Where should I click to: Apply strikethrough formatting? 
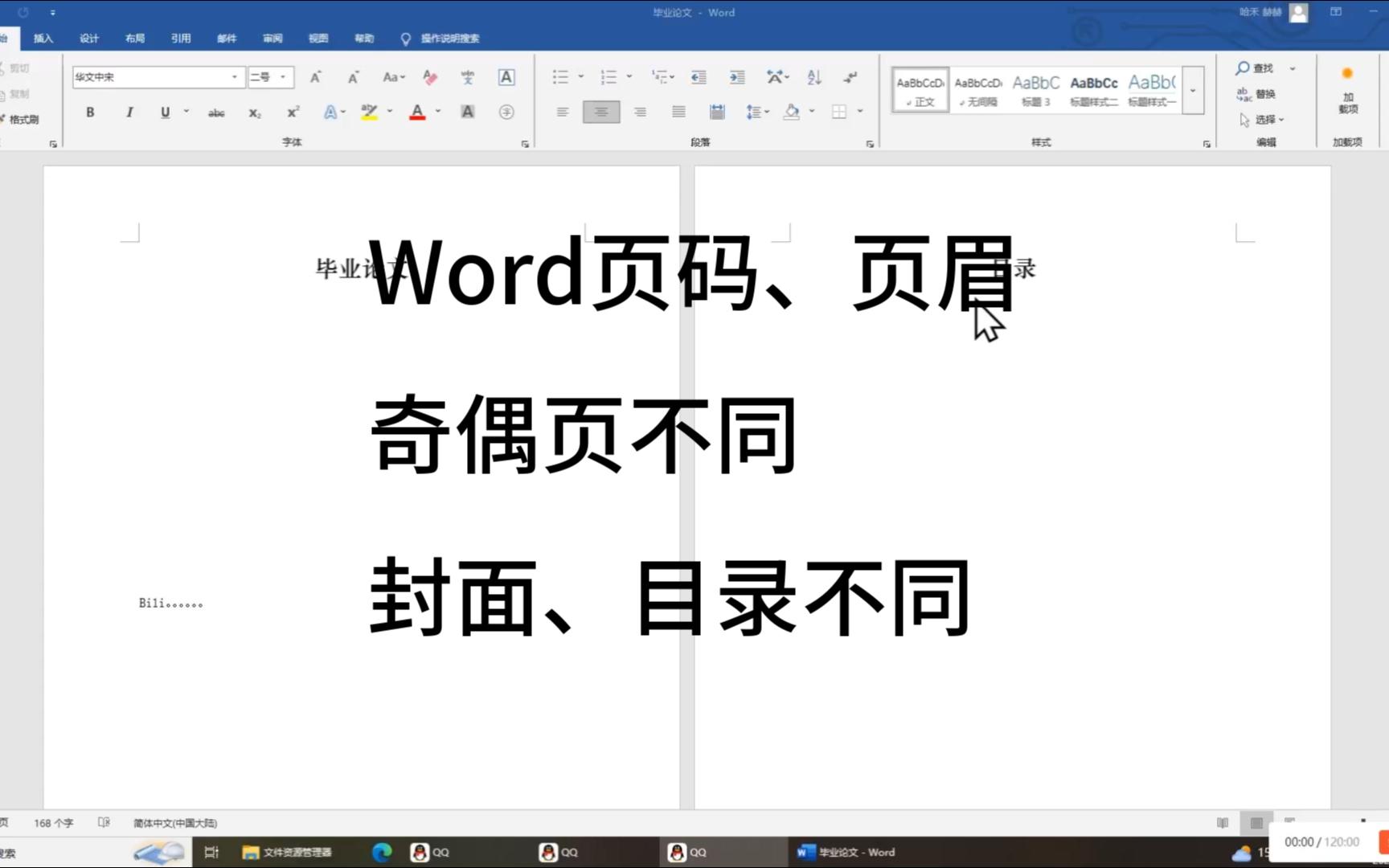pyautogui.click(x=216, y=113)
